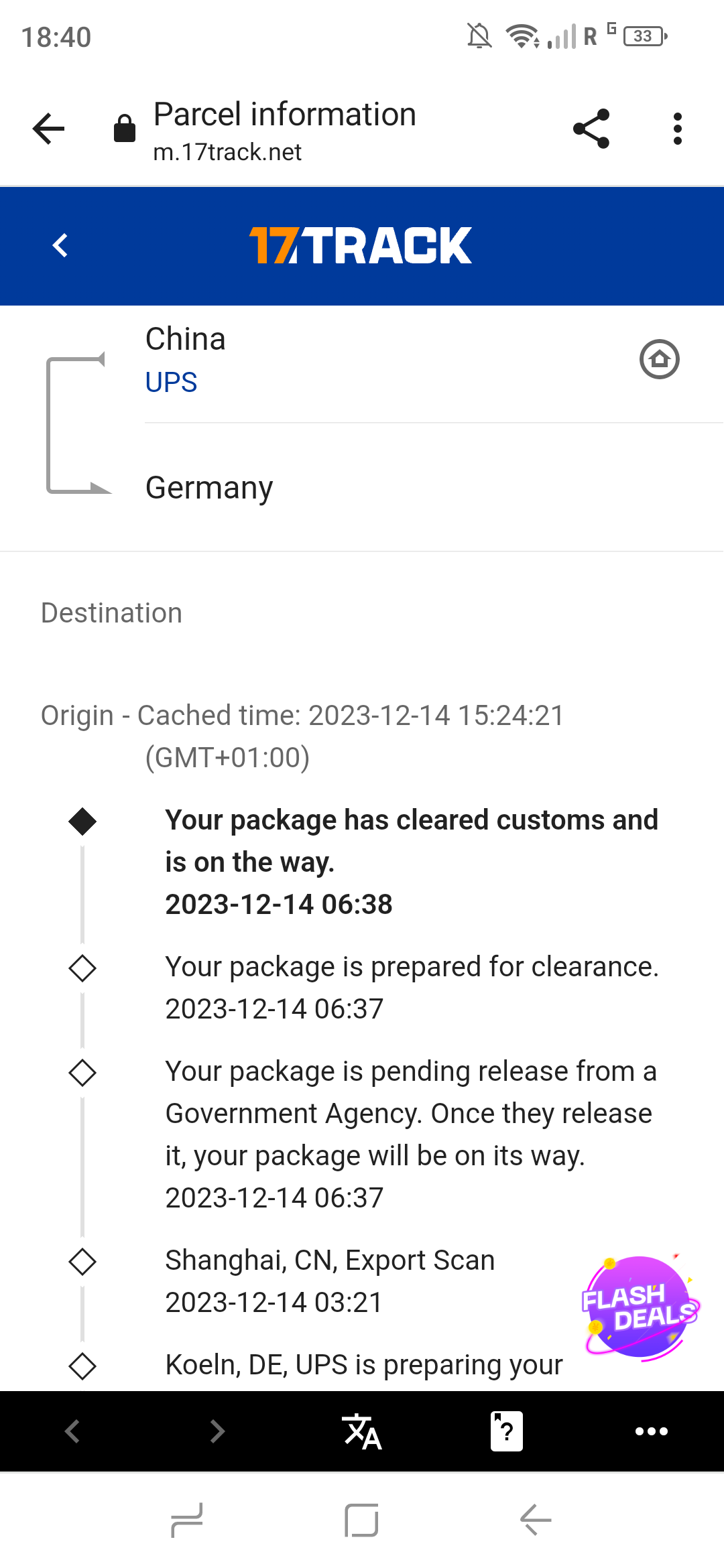Open the Flash Deals promotion badge
Screen dimensions: 724x1568
[x=640, y=1307]
